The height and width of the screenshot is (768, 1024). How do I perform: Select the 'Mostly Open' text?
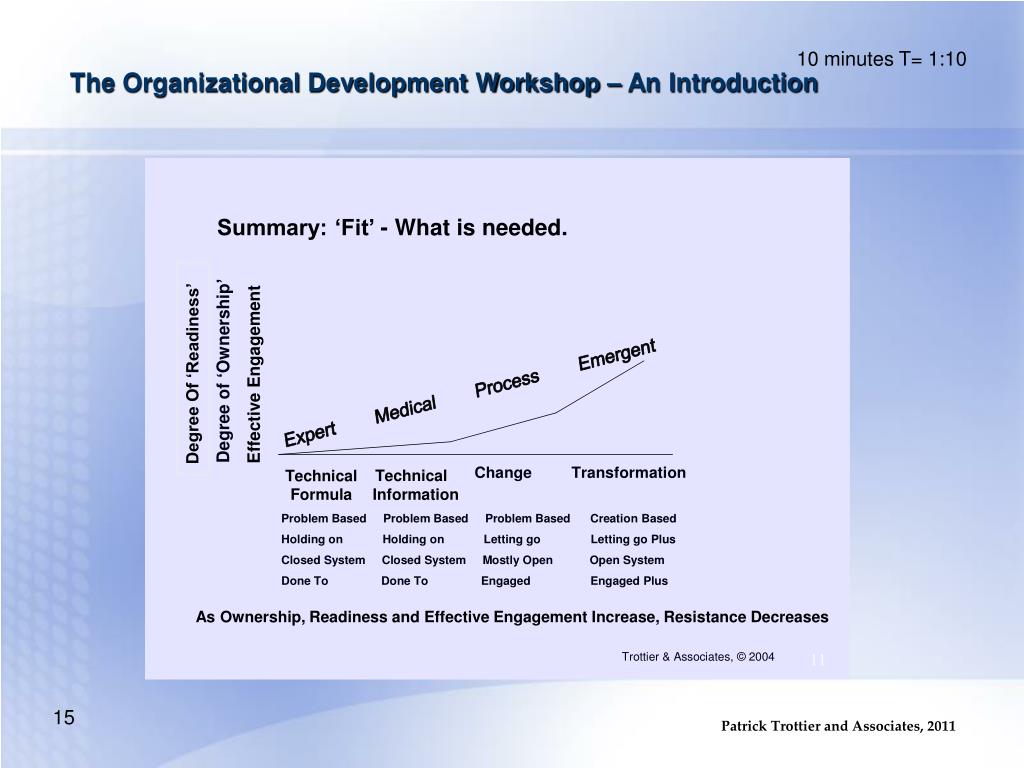pyautogui.click(x=517, y=560)
